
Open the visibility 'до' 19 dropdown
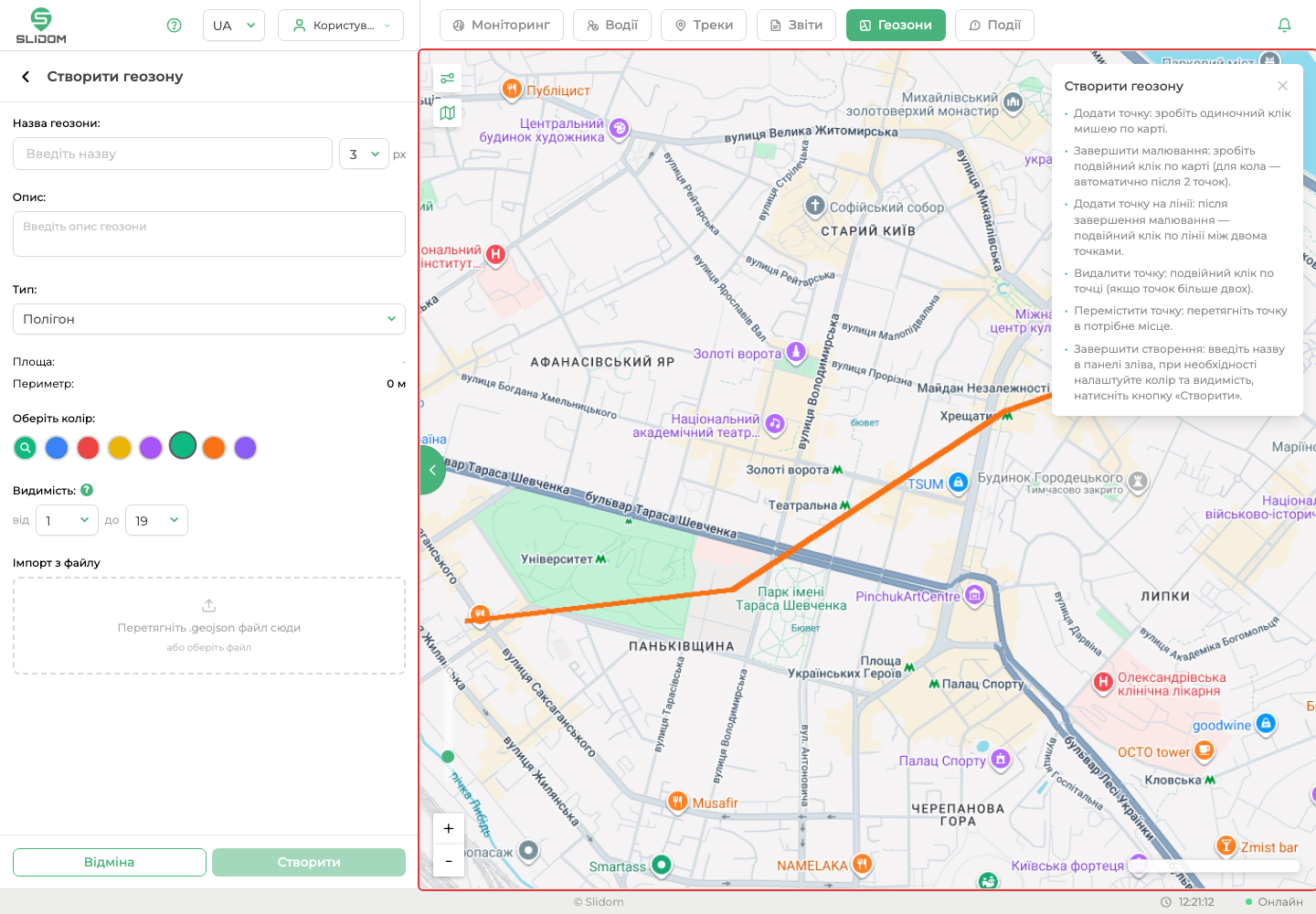point(156,520)
